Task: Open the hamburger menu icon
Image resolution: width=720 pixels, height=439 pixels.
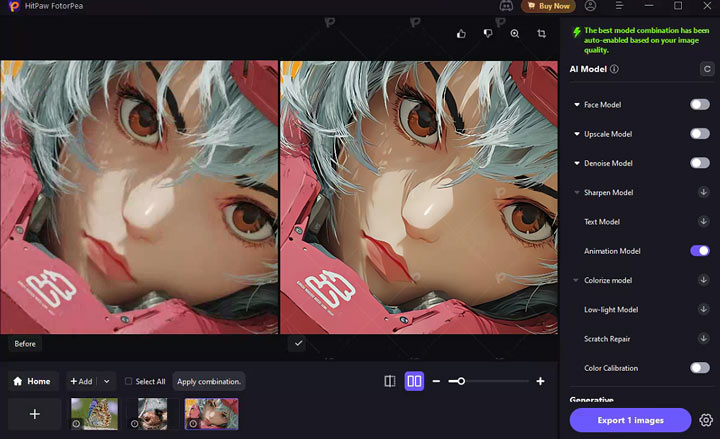Action: point(619,6)
